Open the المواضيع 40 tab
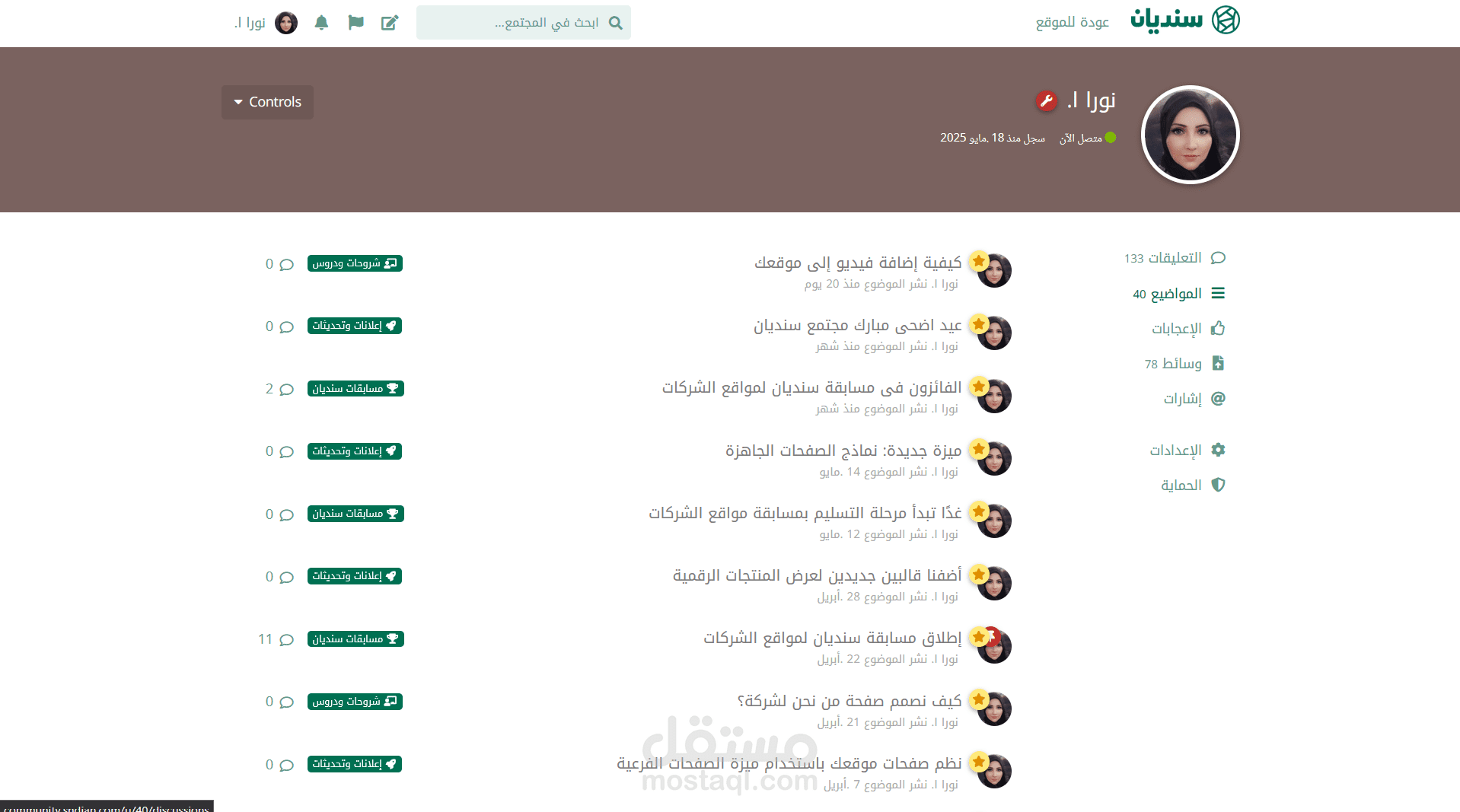 [1178, 294]
